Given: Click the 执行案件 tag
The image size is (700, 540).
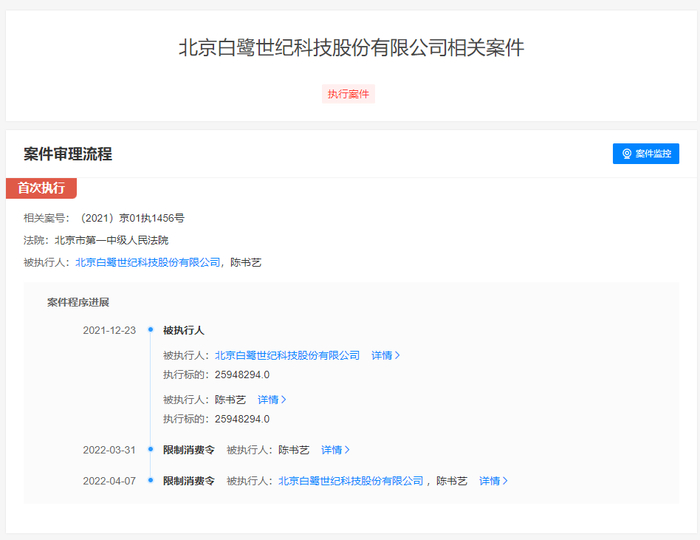Looking at the screenshot, I should [348, 94].
